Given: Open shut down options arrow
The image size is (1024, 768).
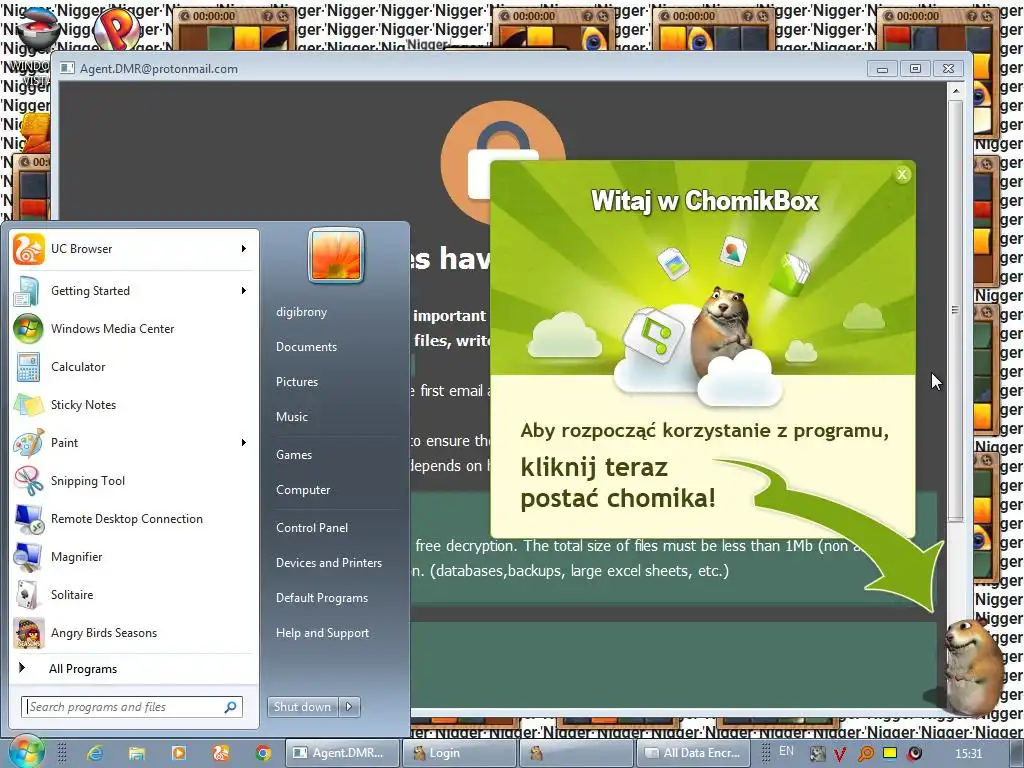Looking at the screenshot, I should coord(349,707).
